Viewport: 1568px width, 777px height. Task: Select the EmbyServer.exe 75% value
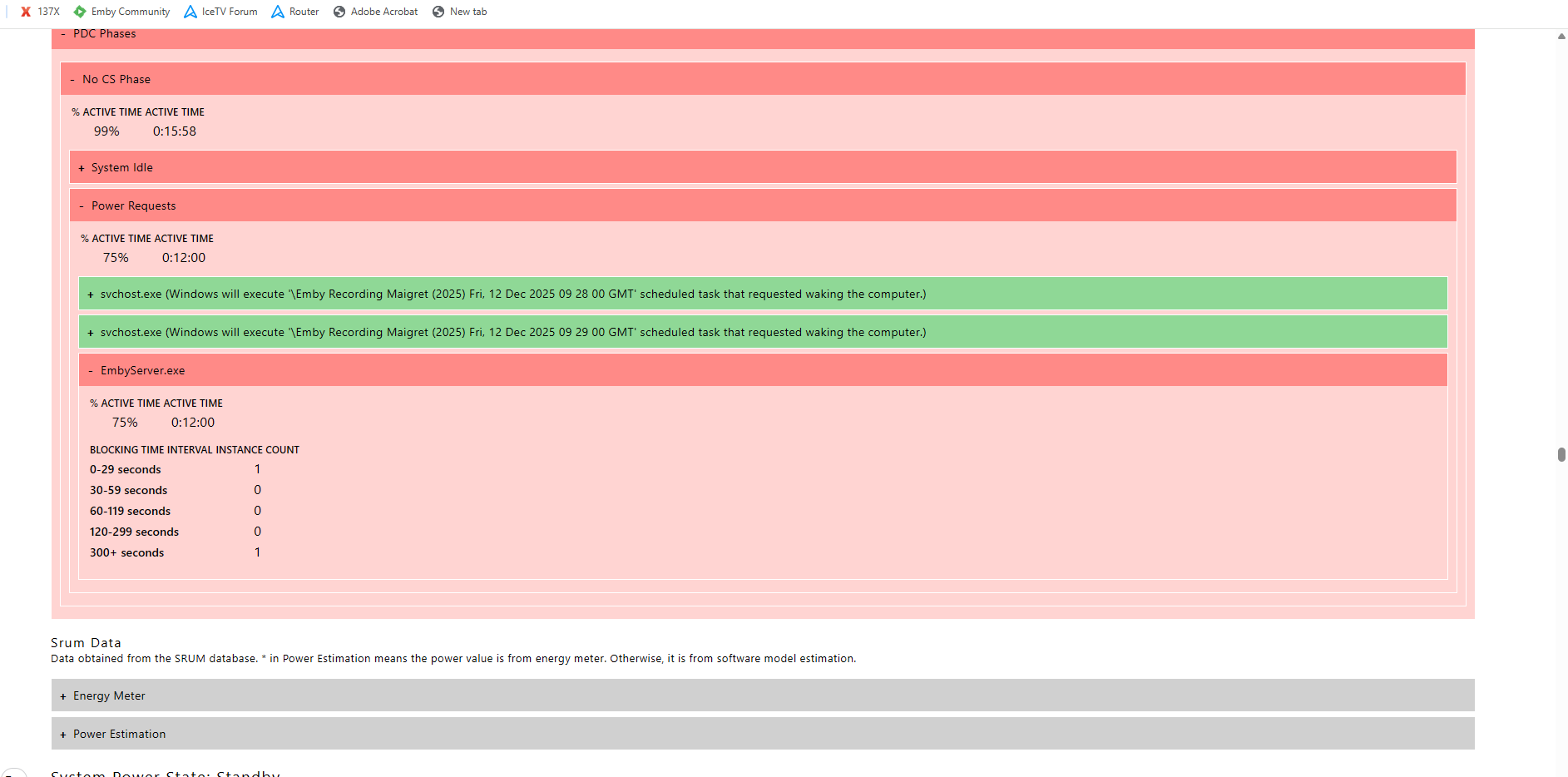coord(125,423)
